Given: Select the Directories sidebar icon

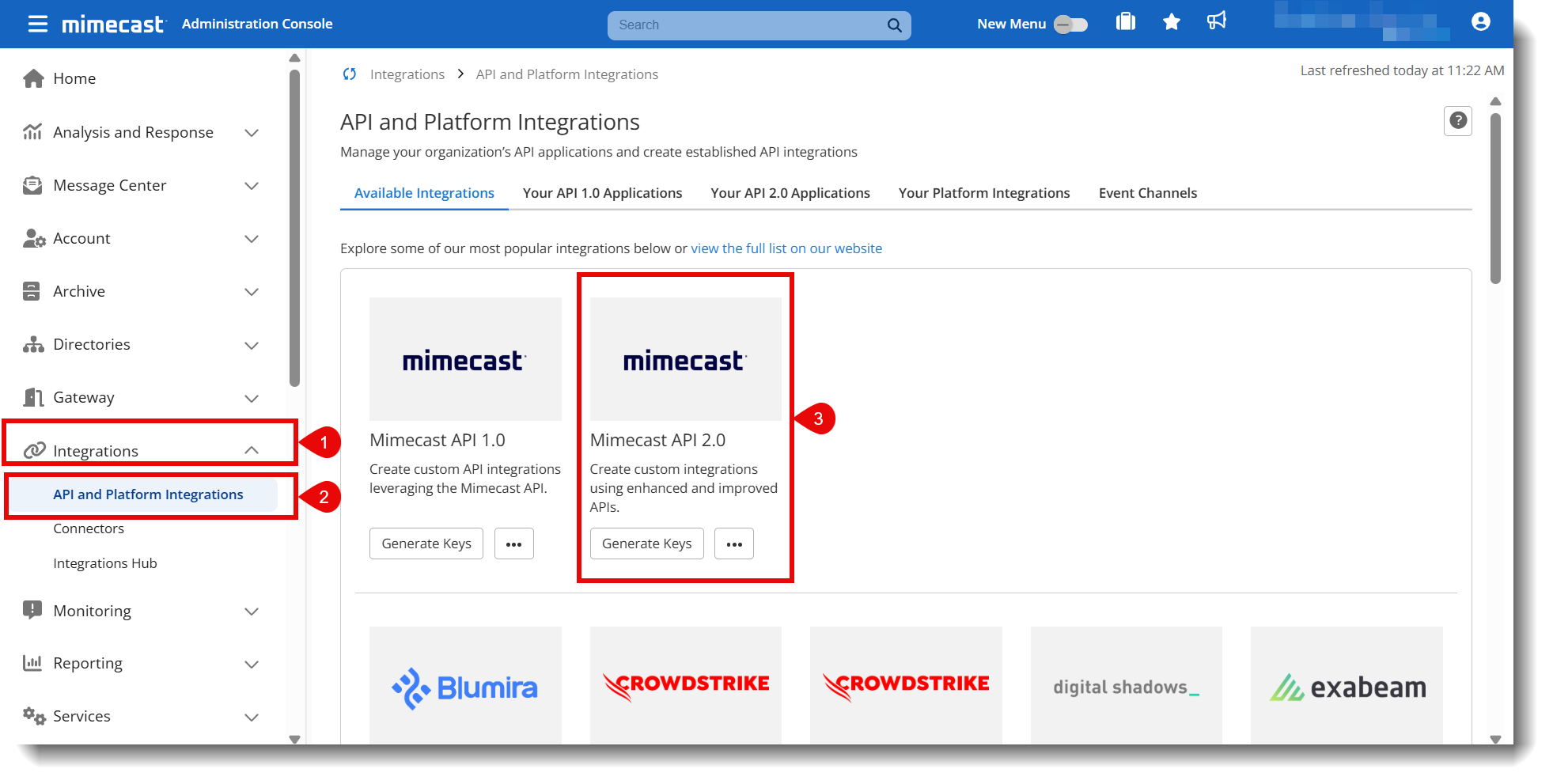Looking at the screenshot, I should coord(32,344).
